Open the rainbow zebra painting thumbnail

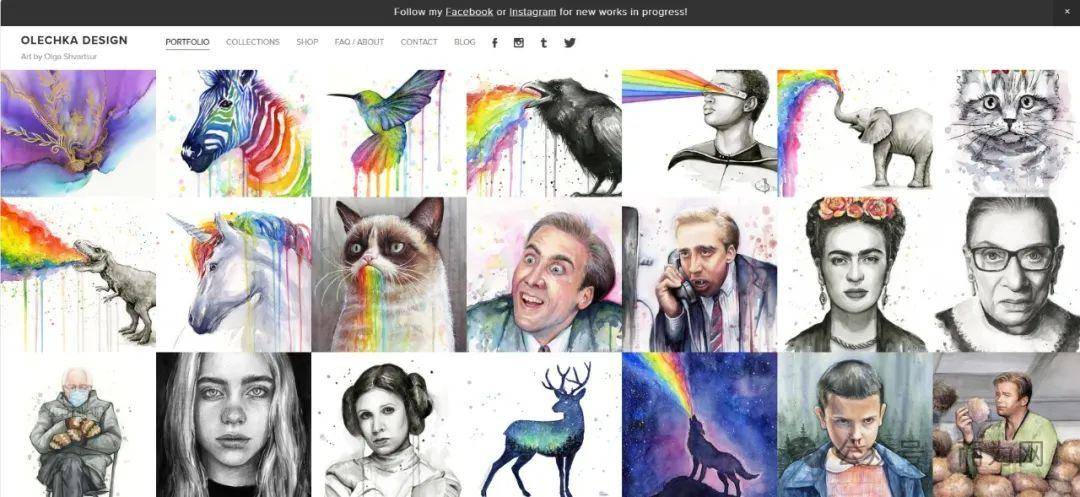233,133
